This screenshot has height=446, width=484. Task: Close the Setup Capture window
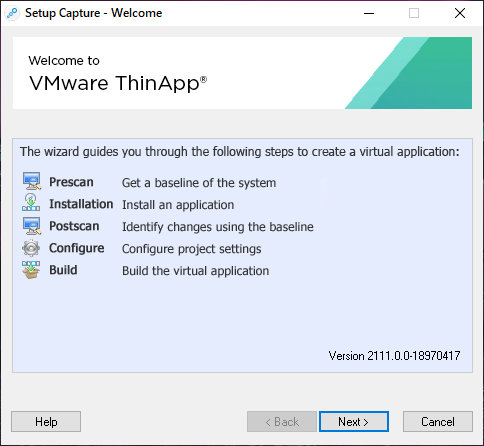[x=460, y=13]
